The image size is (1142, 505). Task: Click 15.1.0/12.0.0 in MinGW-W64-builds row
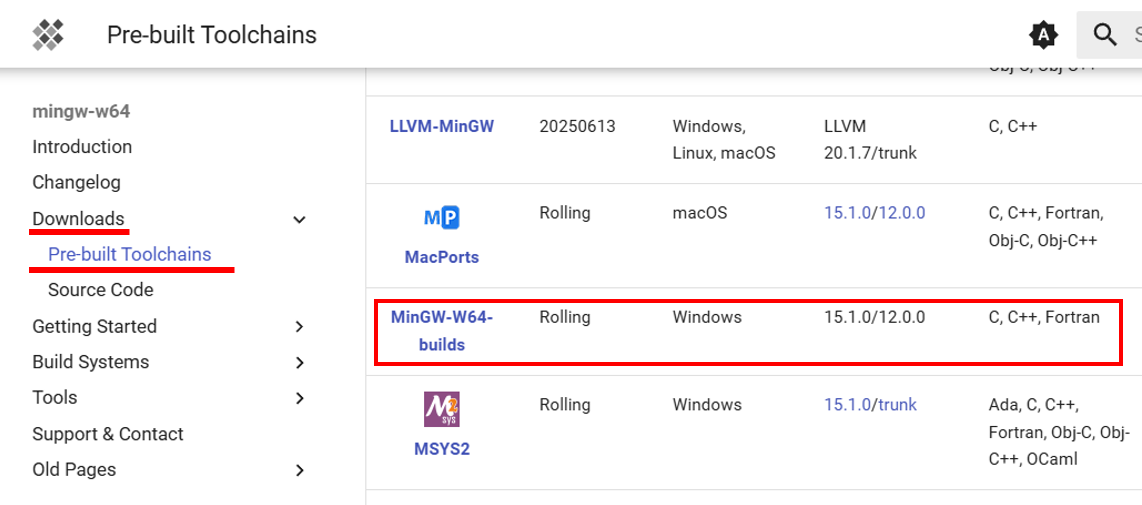(x=875, y=317)
